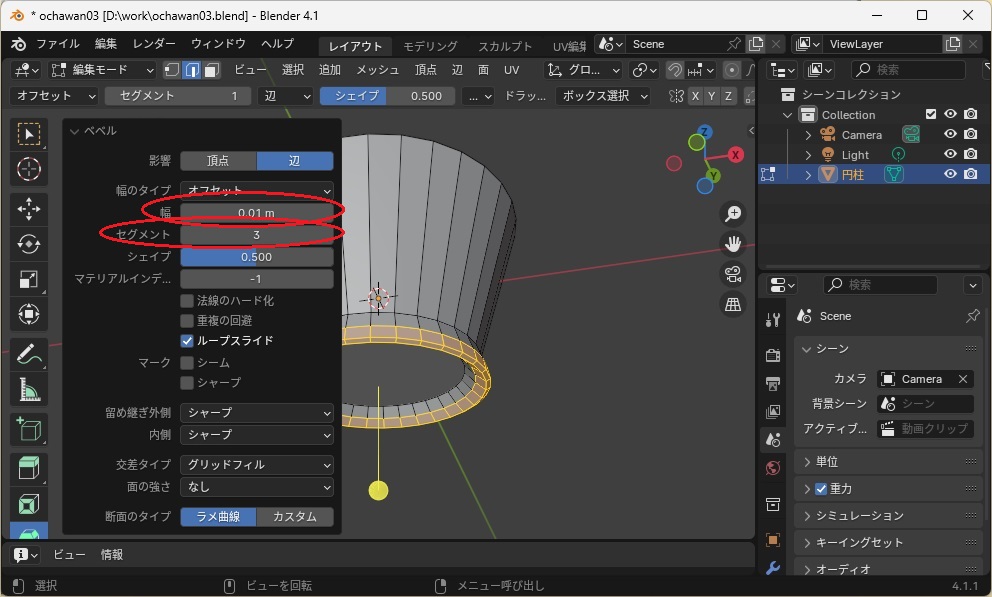Switch to the モデリング workspace tab
Screen dimensions: 992x597
430,46
